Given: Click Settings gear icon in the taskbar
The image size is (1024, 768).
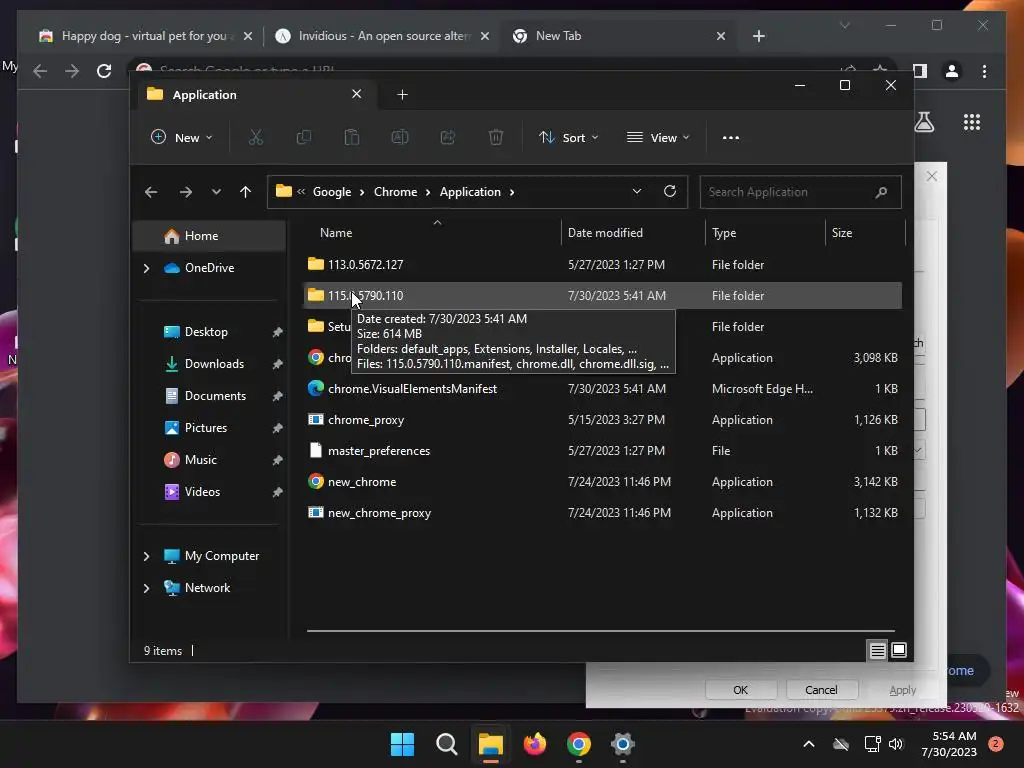Looking at the screenshot, I should [623, 744].
